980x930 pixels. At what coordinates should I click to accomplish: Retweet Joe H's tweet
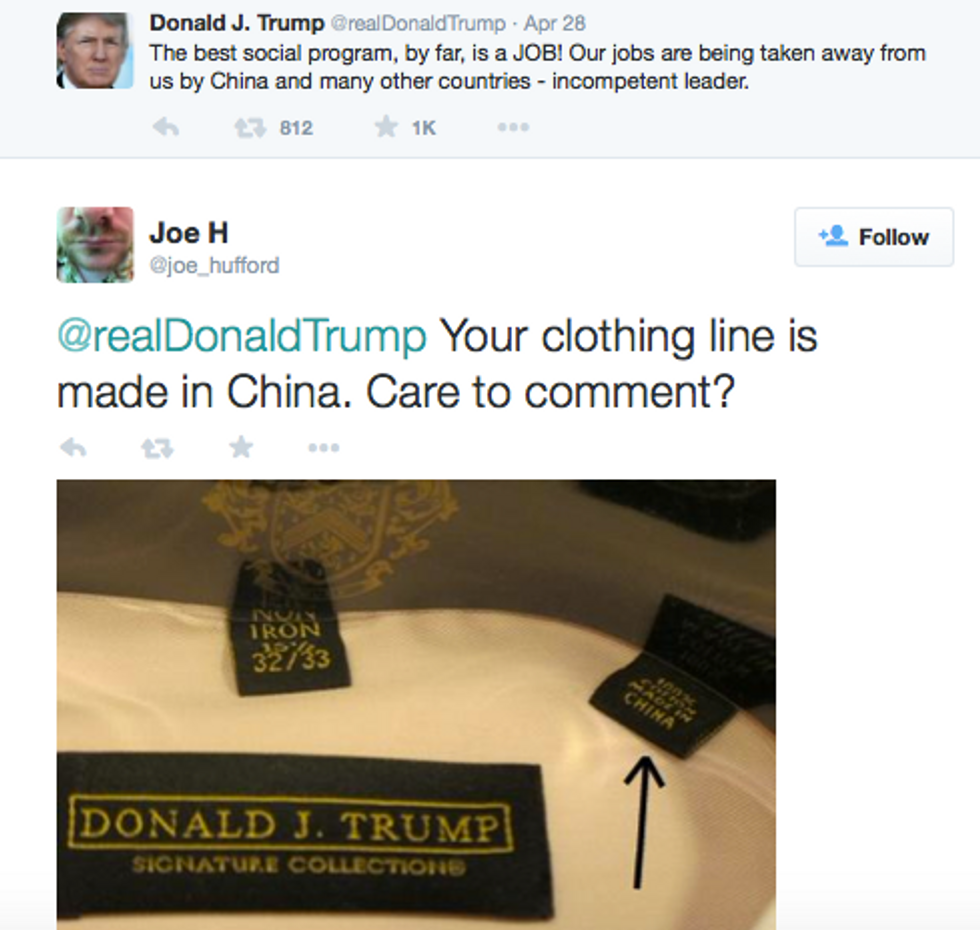pyautogui.click(x=157, y=448)
